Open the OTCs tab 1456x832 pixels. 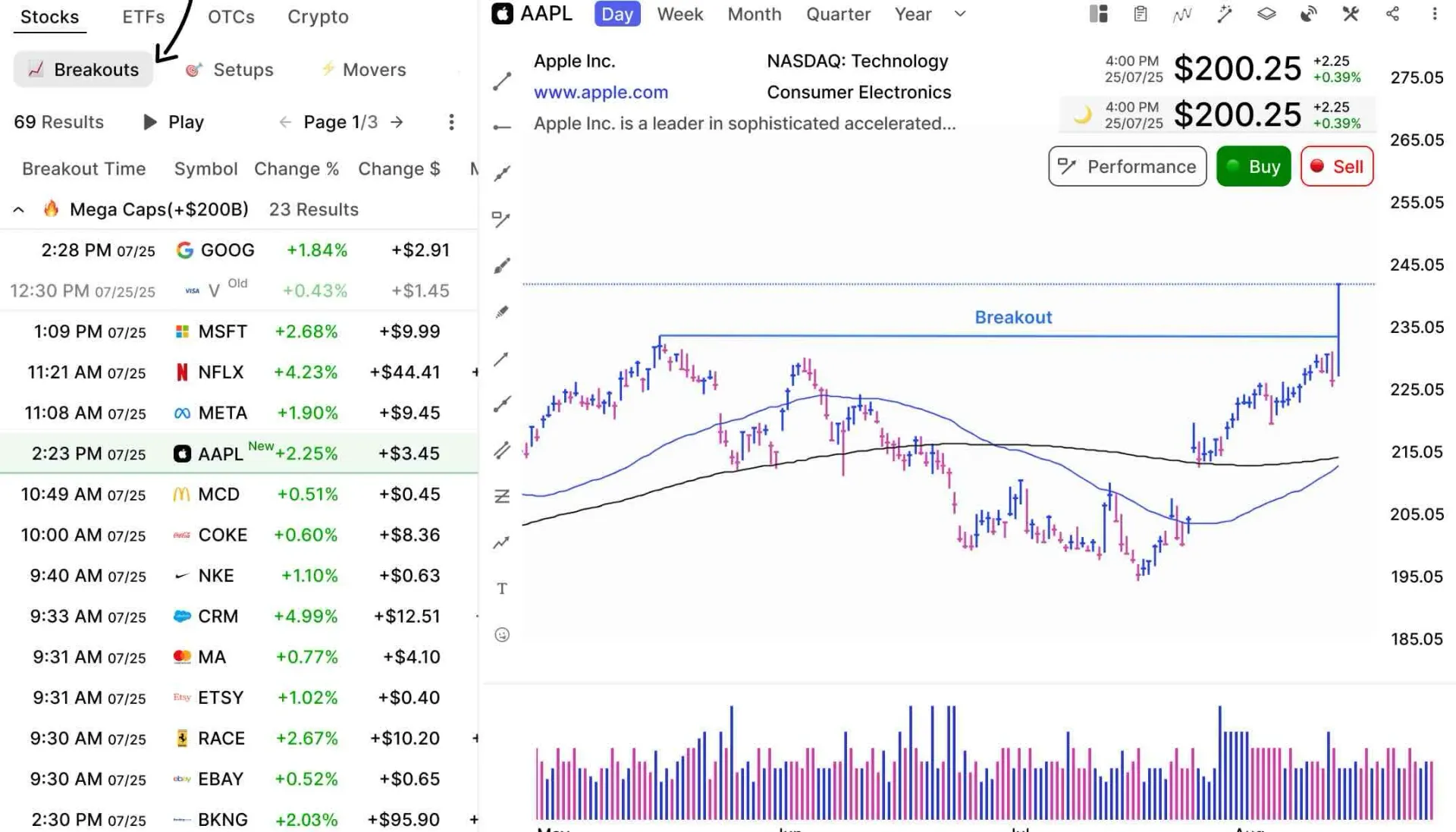(x=231, y=17)
